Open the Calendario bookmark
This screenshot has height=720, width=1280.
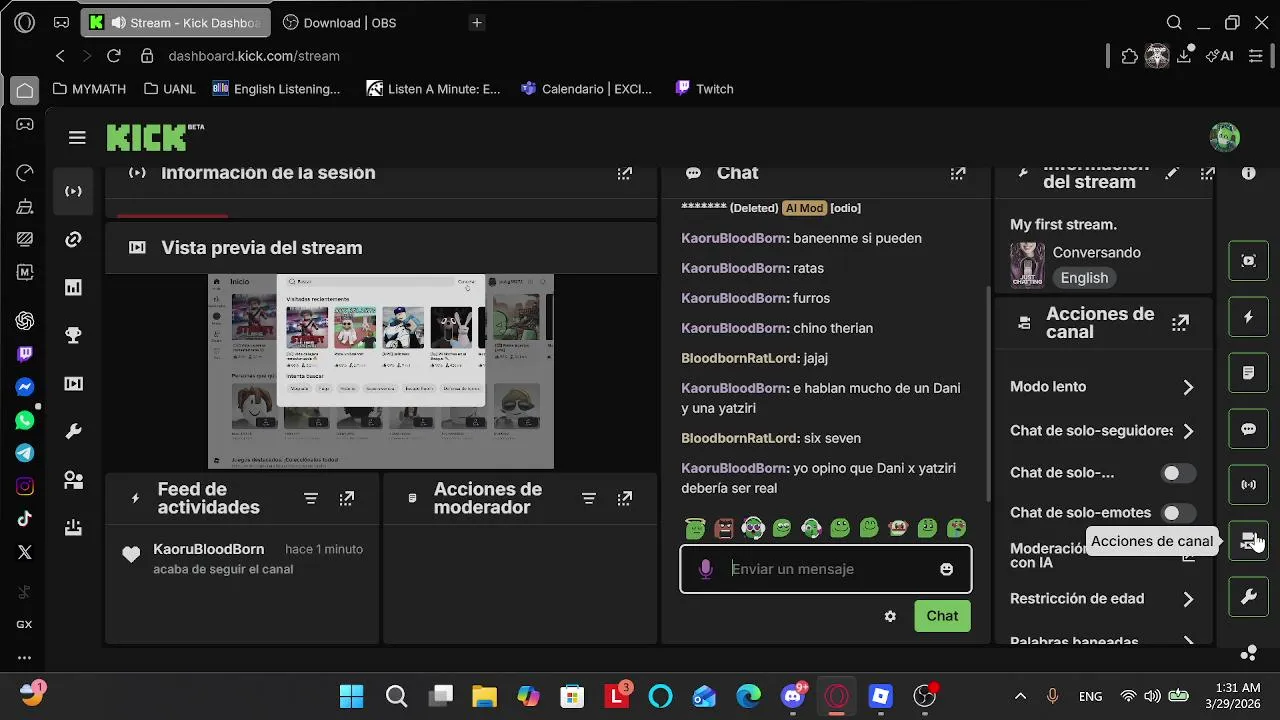pos(587,89)
